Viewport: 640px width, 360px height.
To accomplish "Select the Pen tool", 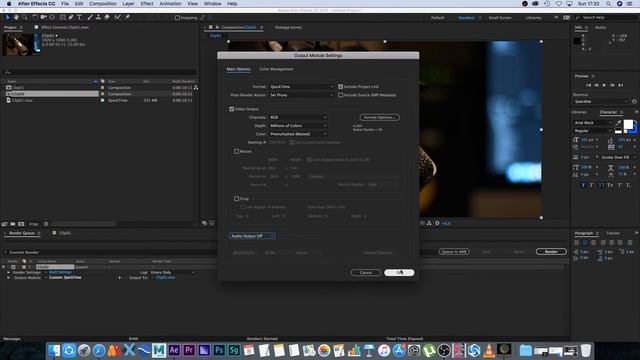I will point(71,17).
